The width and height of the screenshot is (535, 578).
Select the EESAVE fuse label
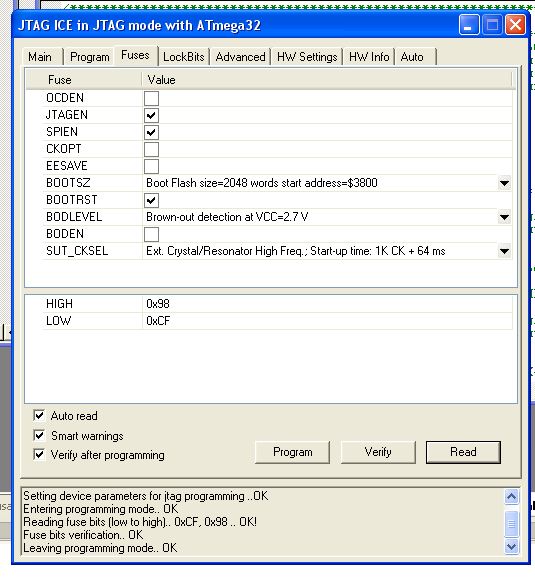click(x=67, y=166)
